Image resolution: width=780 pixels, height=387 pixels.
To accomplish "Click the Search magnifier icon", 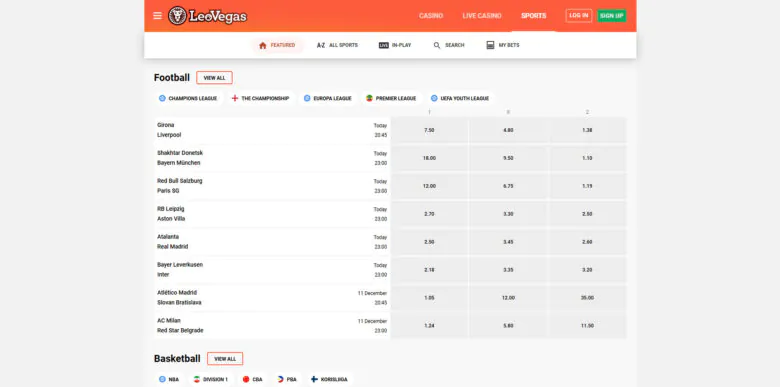I will [437, 45].
